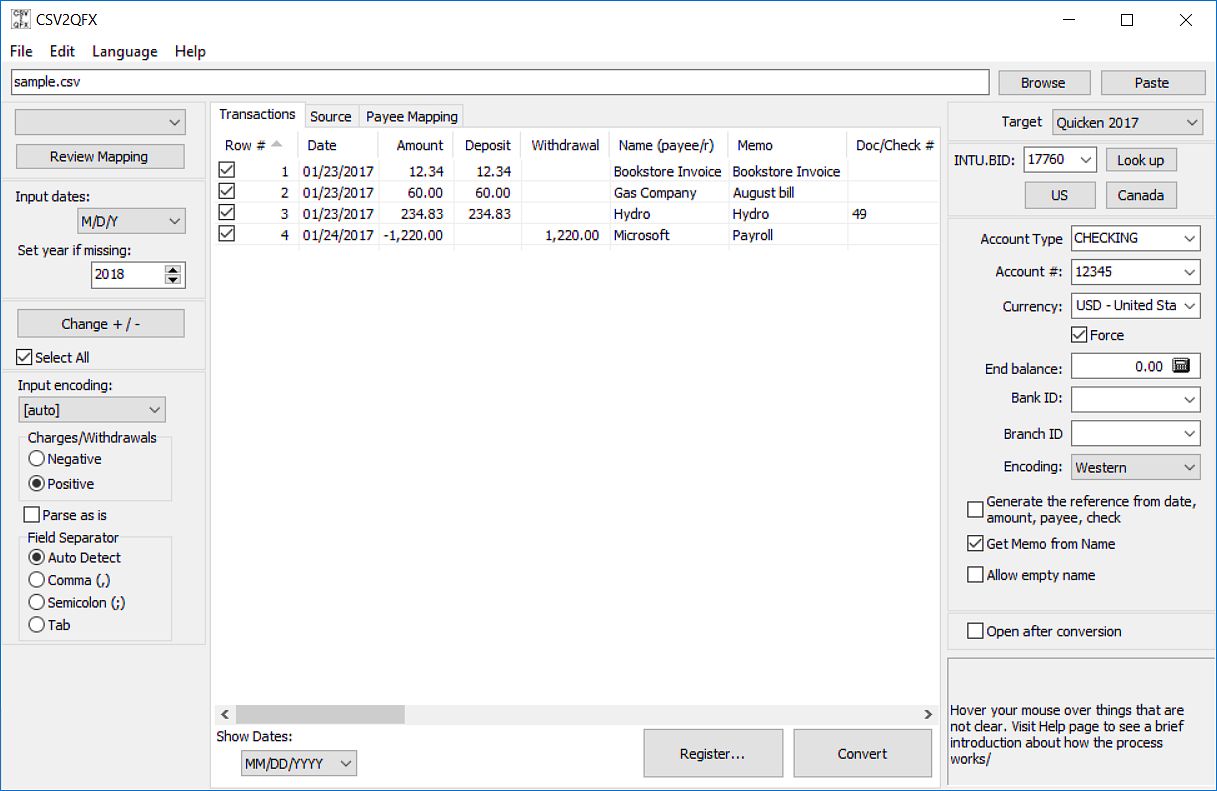Select Auto Detect field separator
Viewport: 1217px width, 791px height.
(x=37, y=558)
